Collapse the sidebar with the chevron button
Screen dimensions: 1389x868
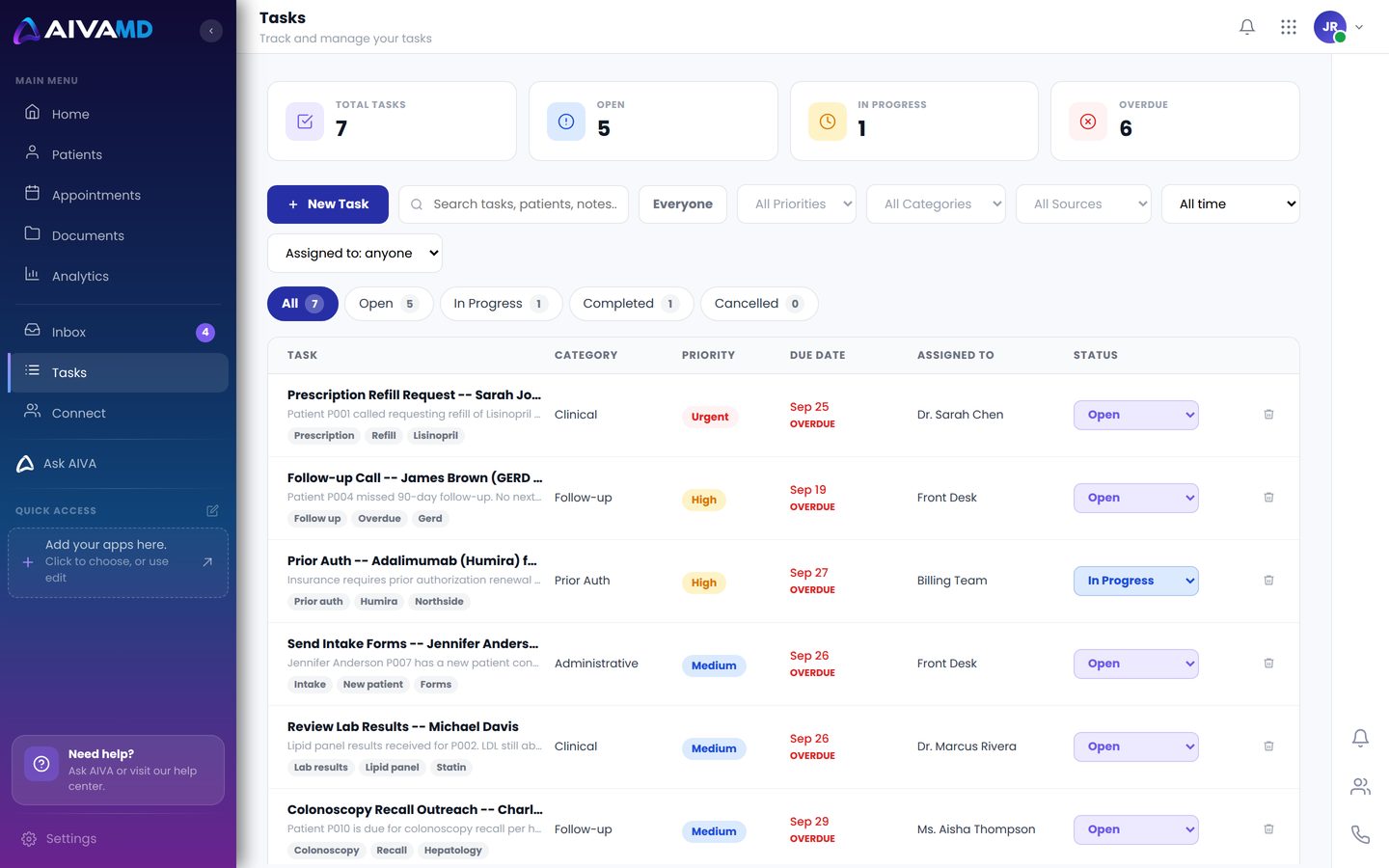coord(211,31)
